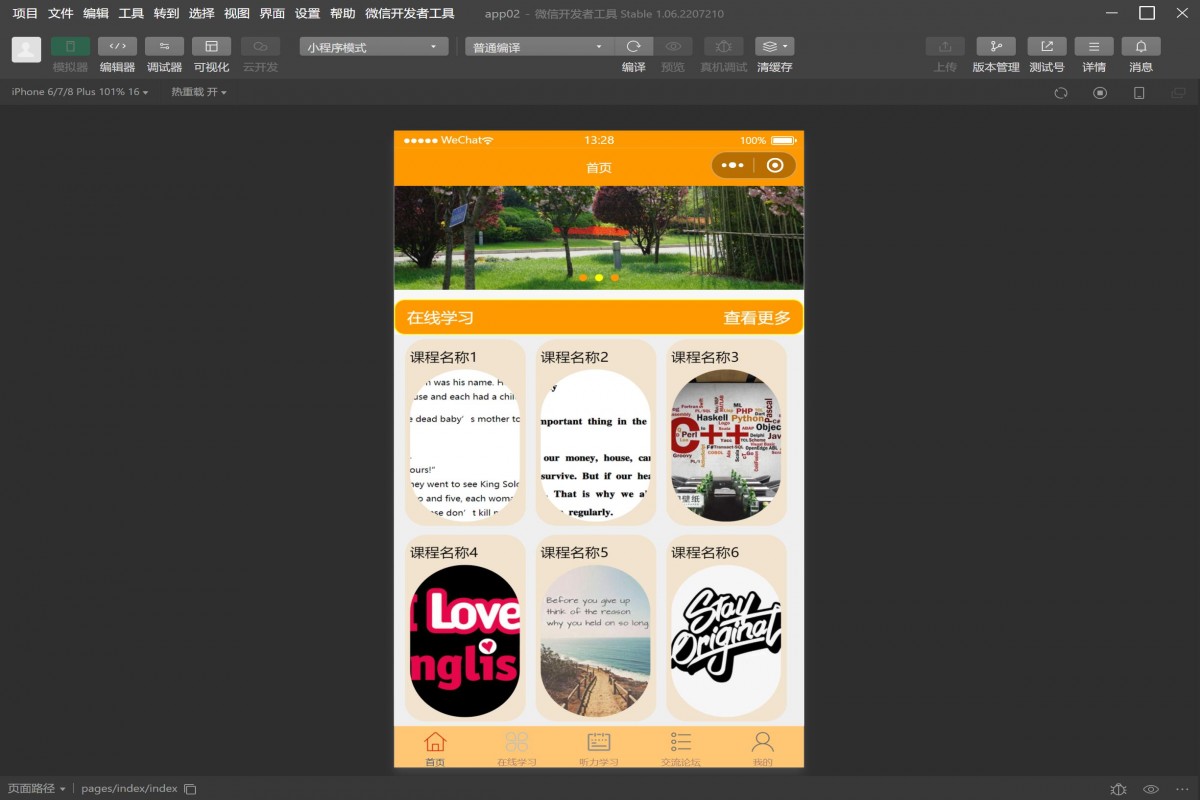Click the simulator stop record icon

click(1100, 93)
